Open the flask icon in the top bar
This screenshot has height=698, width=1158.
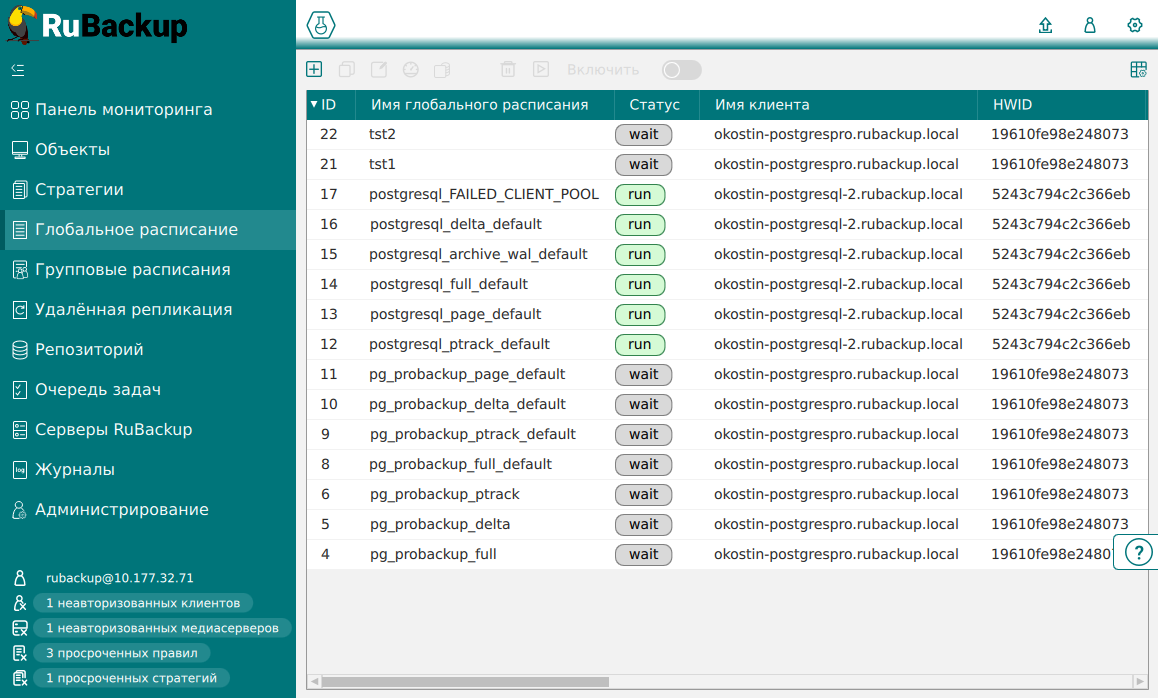click(321, 25)
